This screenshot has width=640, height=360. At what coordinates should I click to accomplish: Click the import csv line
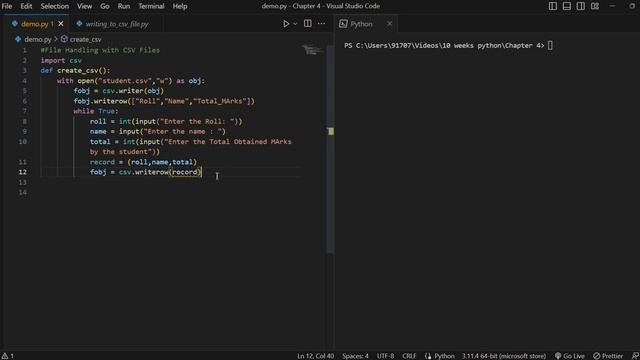61,60
